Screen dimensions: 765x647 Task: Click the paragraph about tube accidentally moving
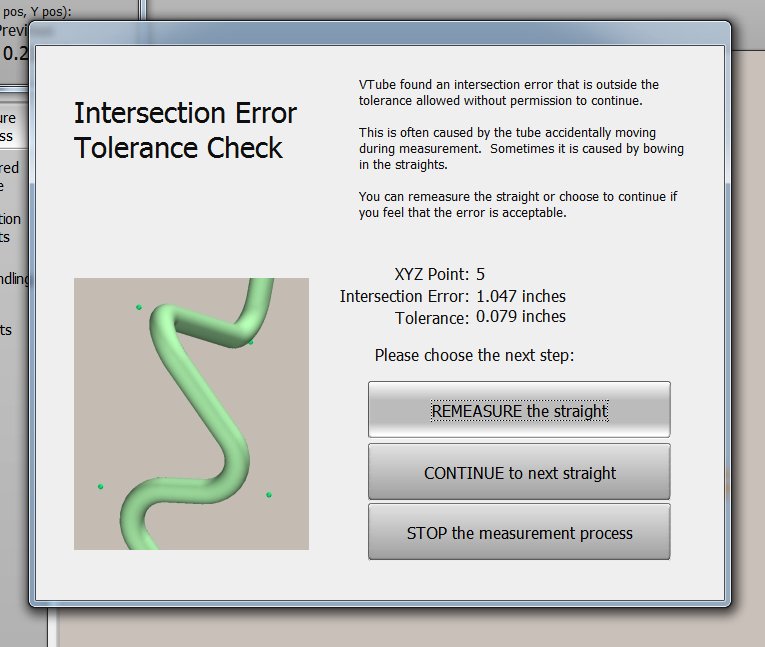(x=520, y=148)
